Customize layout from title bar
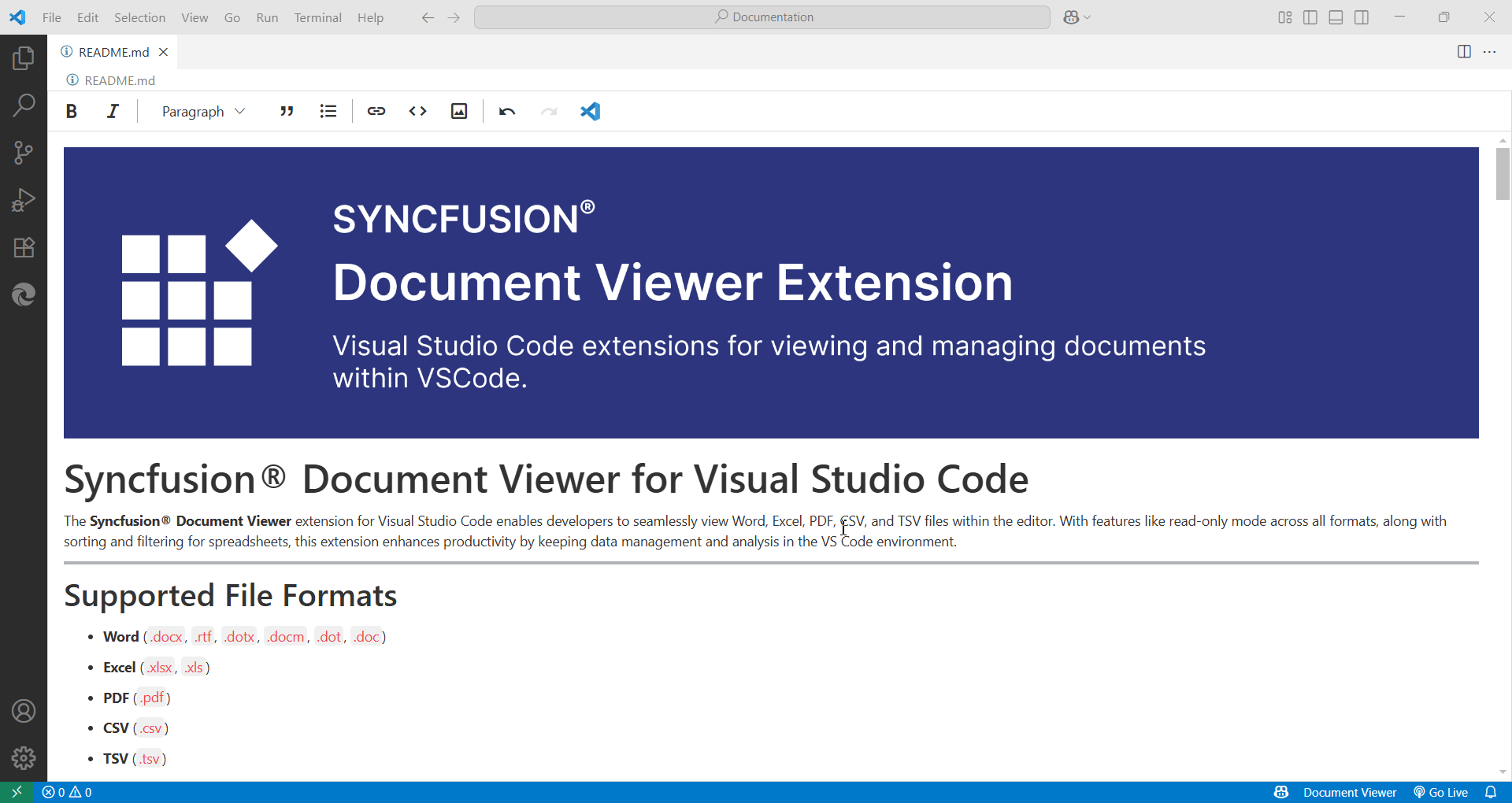Screen dimensions: 1512x803 tap(1285, 17)
